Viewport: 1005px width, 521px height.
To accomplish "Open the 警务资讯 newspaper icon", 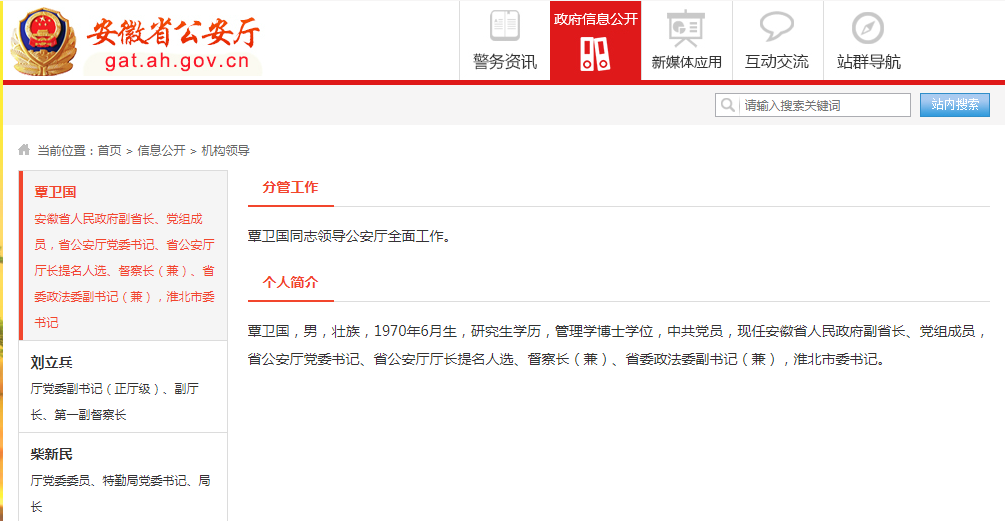I will tap(504, 27).
